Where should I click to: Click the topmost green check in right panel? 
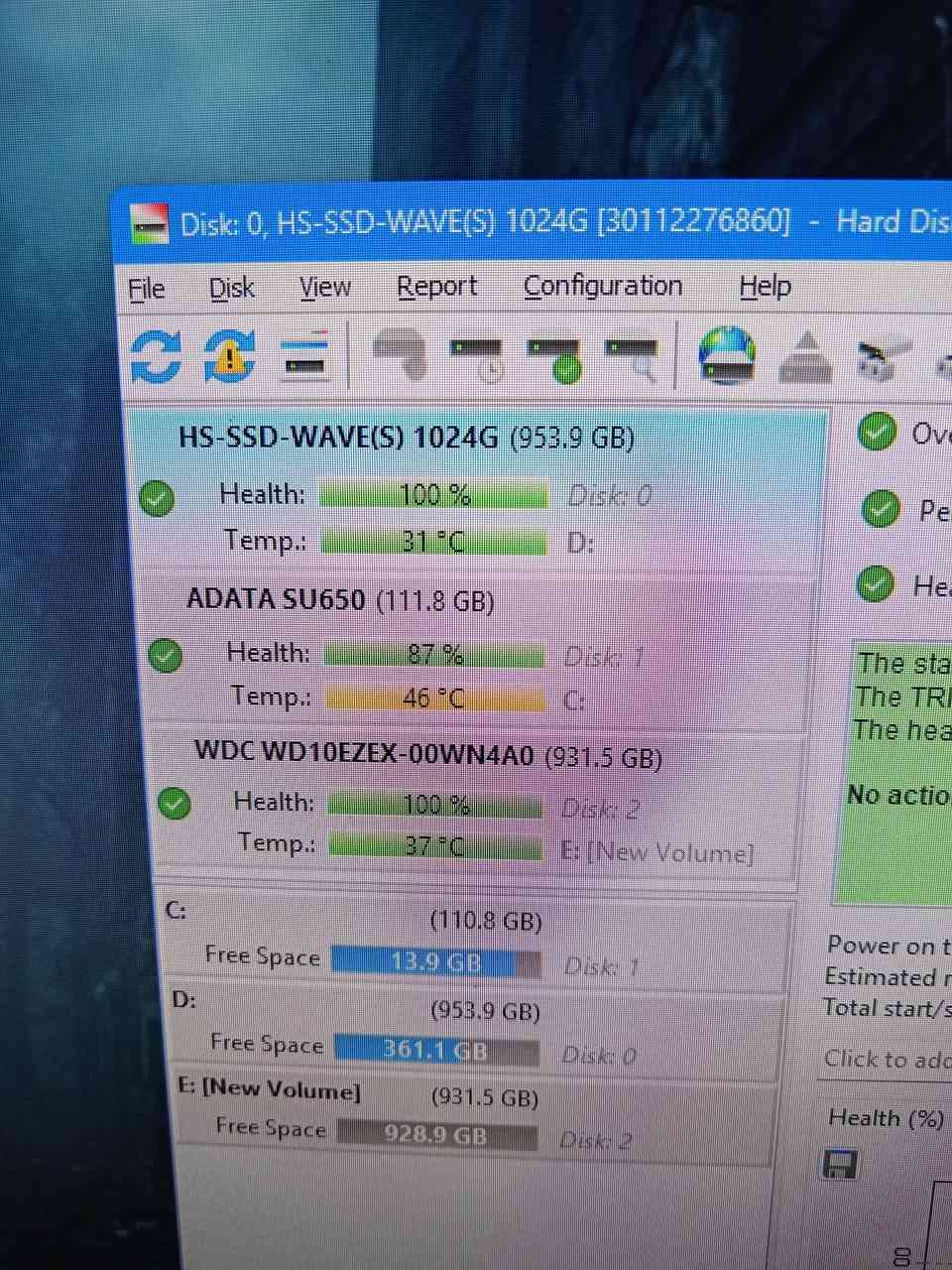877,432
